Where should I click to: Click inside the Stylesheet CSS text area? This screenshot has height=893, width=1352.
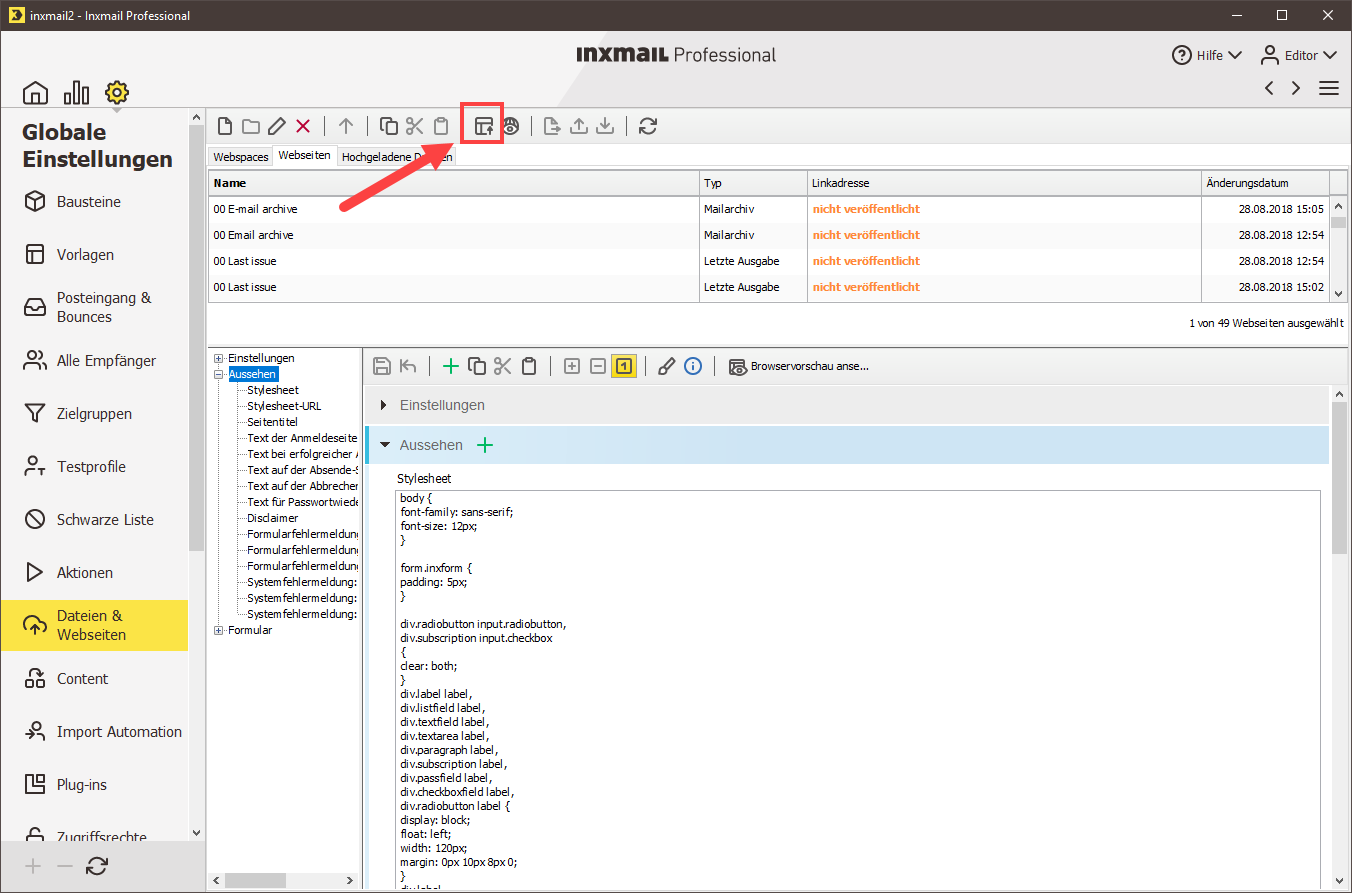858,689
